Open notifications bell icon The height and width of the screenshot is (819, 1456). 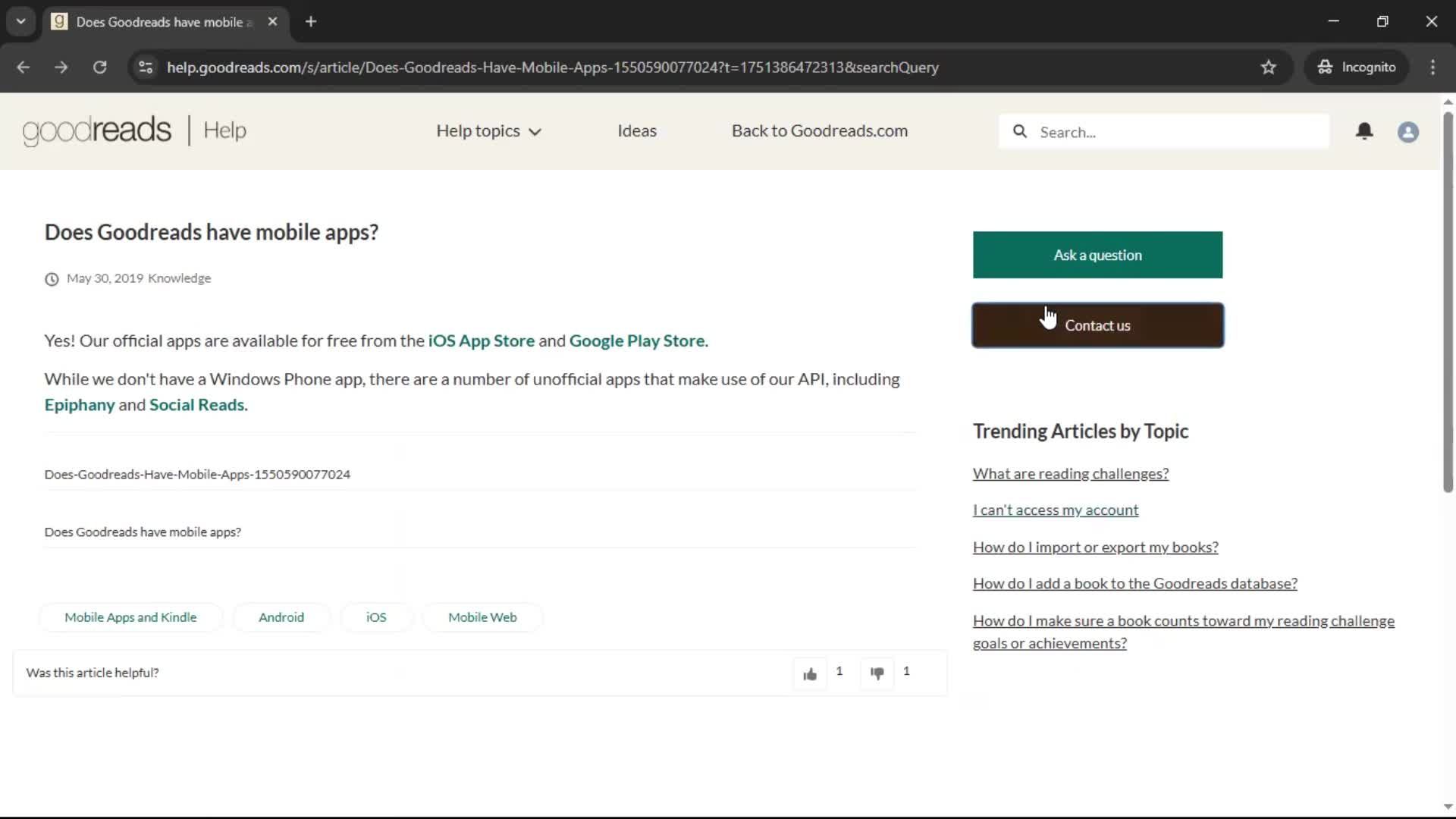[x=1364, y=131]
